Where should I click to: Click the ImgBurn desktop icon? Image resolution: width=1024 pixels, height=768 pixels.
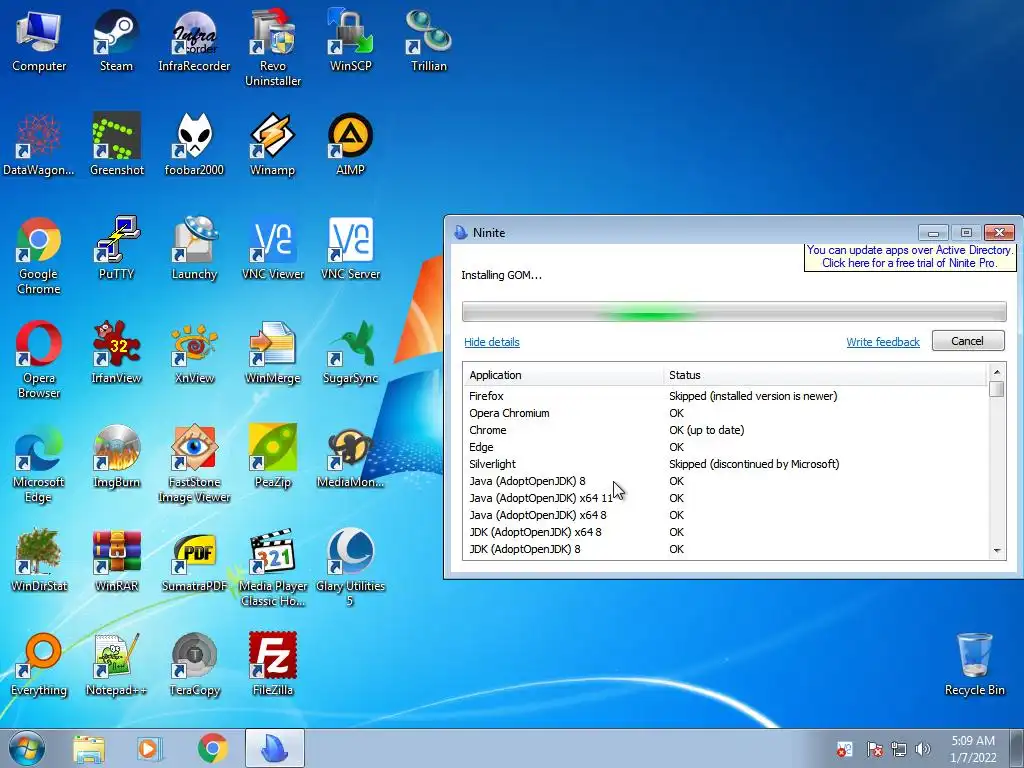click(116, 456)
